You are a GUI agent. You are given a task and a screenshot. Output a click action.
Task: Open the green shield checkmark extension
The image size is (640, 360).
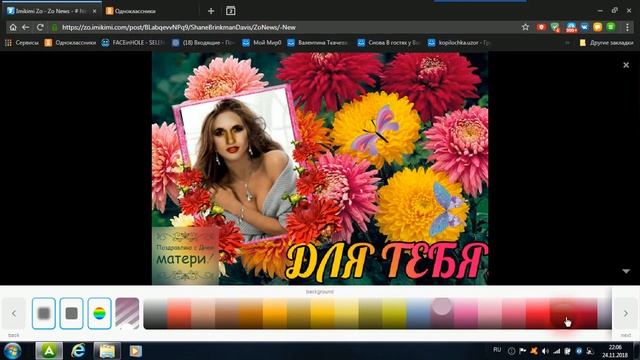click(555, 27)
